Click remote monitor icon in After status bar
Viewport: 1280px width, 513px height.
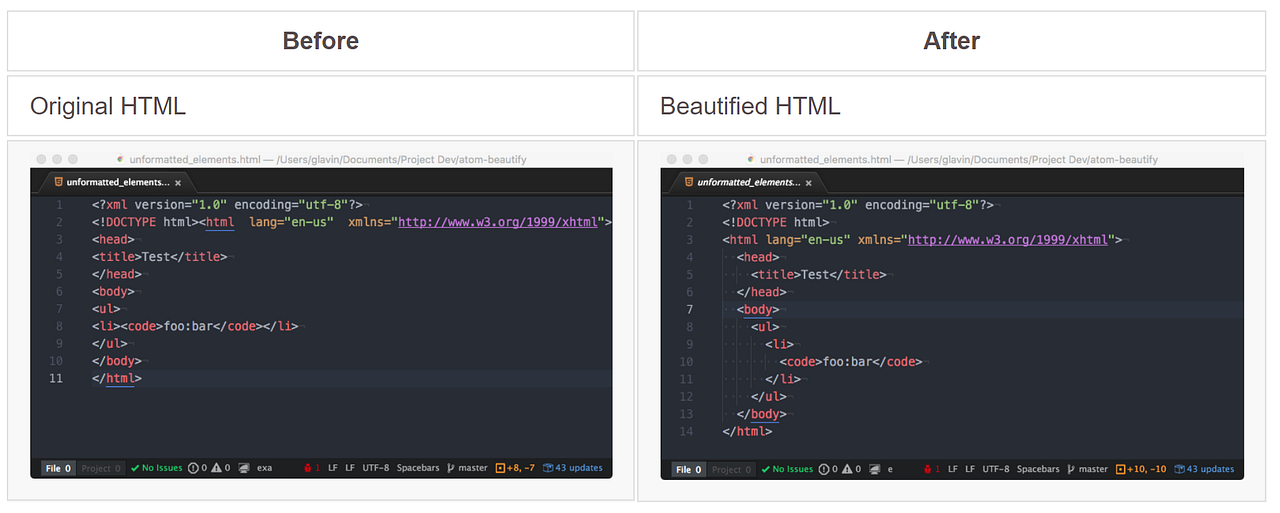(x=875, y=469)
